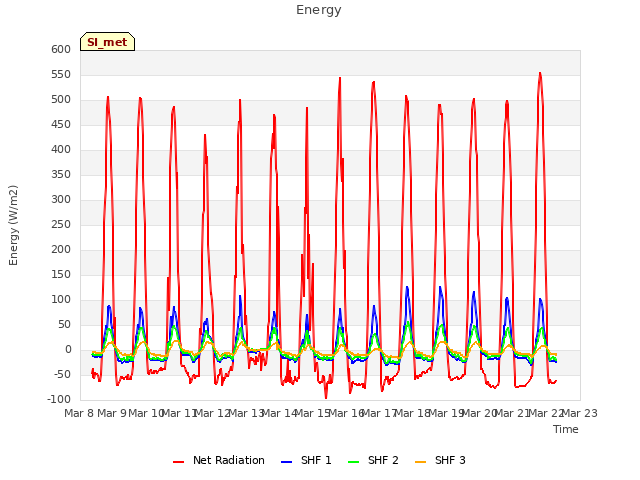Click the Mar 23 x-axis date label
This screenshot has height=480, width=640.
tap(580, 413)
